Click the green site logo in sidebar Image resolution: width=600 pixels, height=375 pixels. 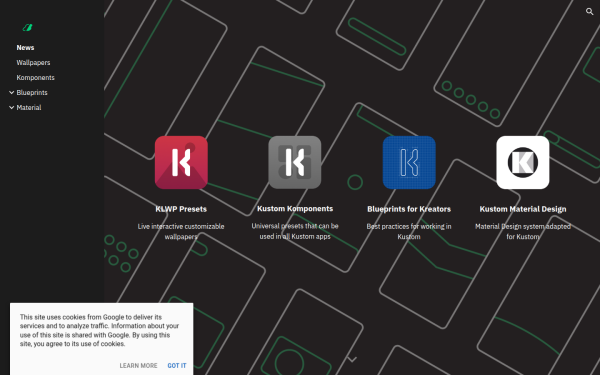28,28
